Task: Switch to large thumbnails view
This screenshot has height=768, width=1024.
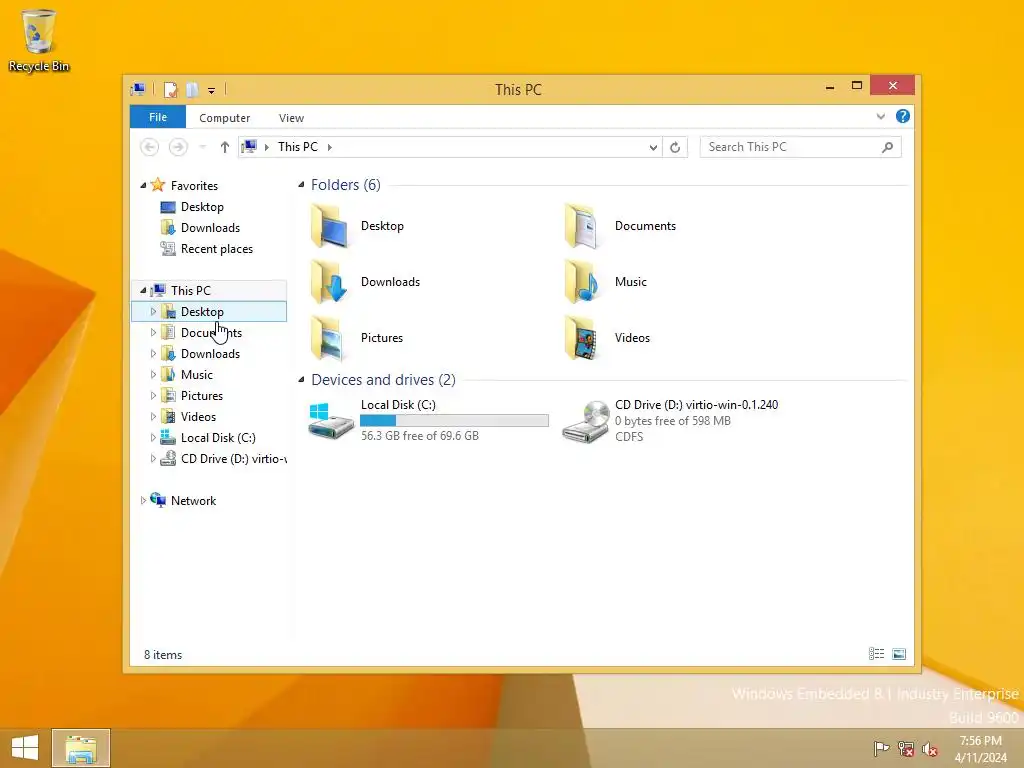Action: [x=899, y=654]
